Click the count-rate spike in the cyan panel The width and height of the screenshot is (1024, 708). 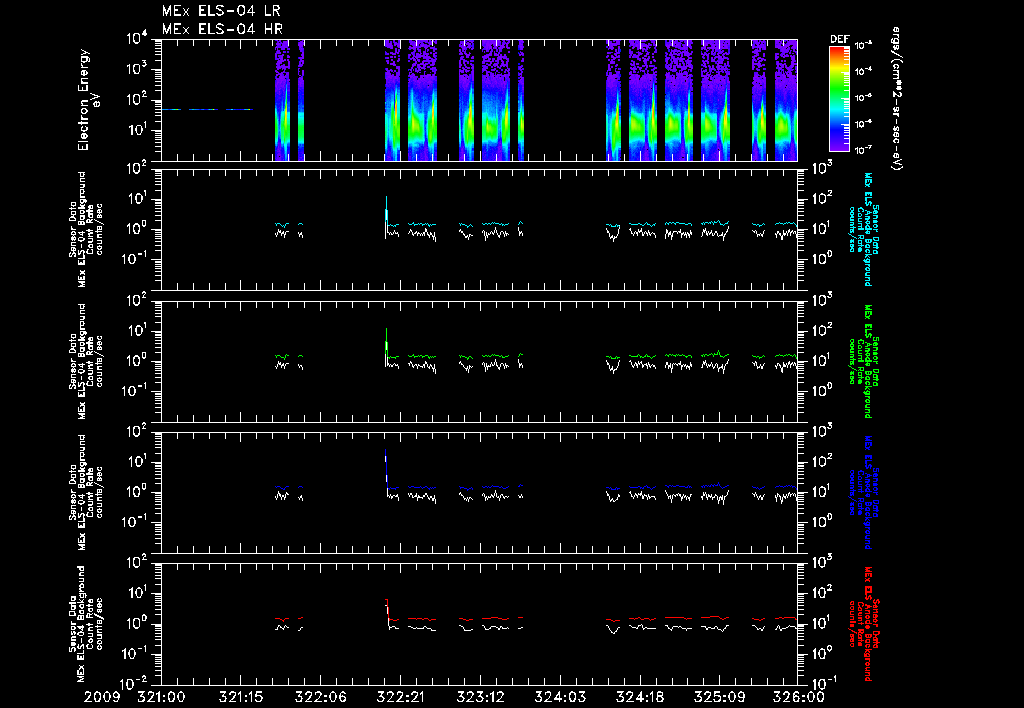[387, 212]
